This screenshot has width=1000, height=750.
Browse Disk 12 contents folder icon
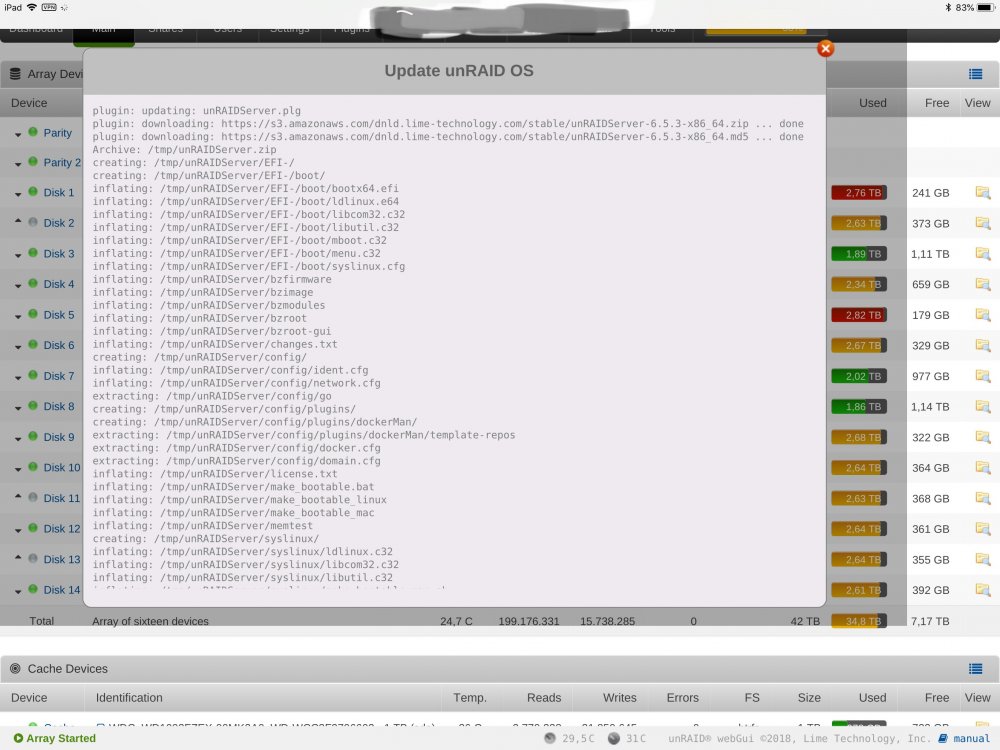983,529
